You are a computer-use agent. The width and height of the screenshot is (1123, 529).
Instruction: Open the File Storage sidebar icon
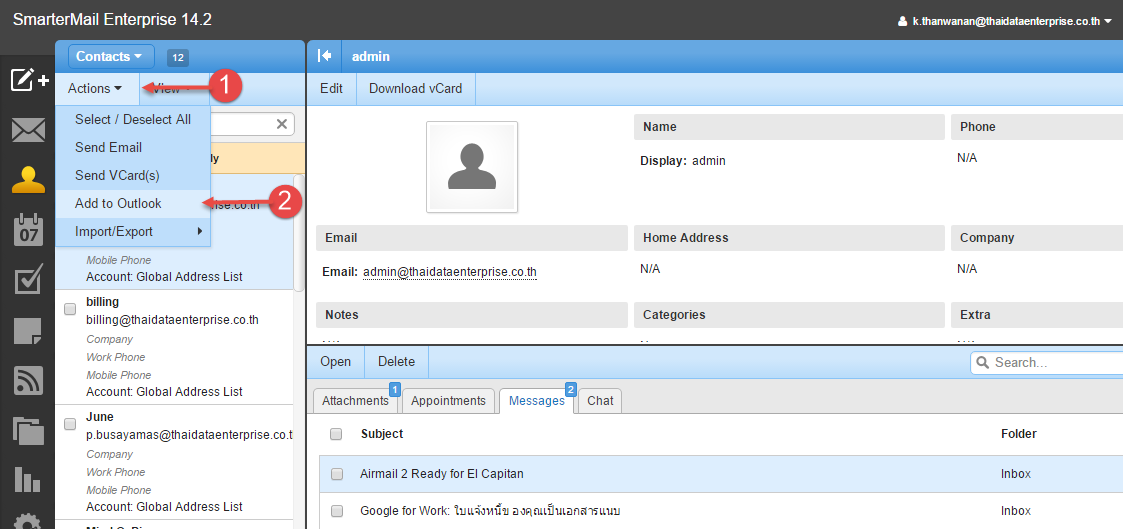pyautogui.click(x=29, y=431)
